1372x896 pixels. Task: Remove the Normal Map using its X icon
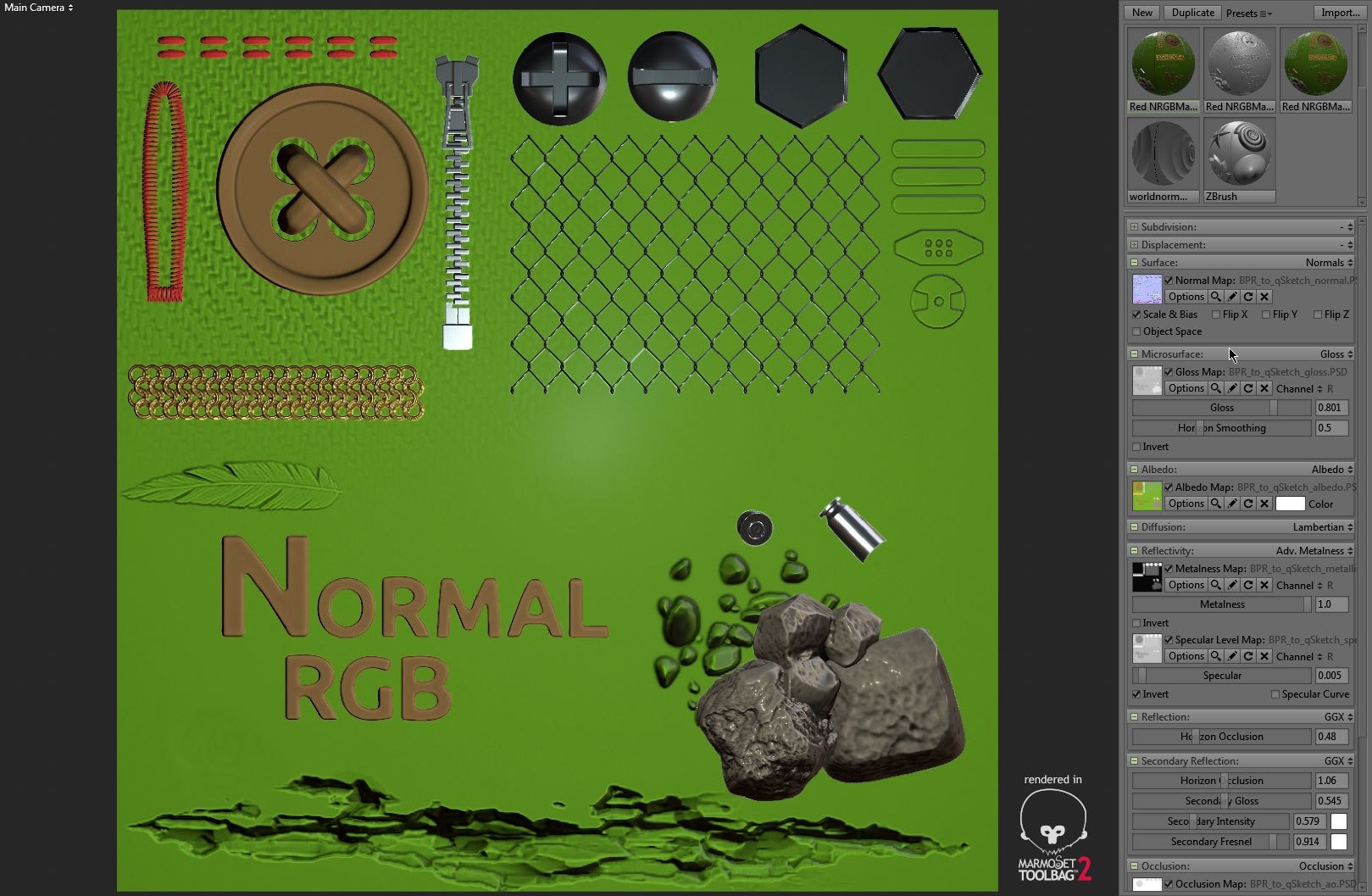1263,297
